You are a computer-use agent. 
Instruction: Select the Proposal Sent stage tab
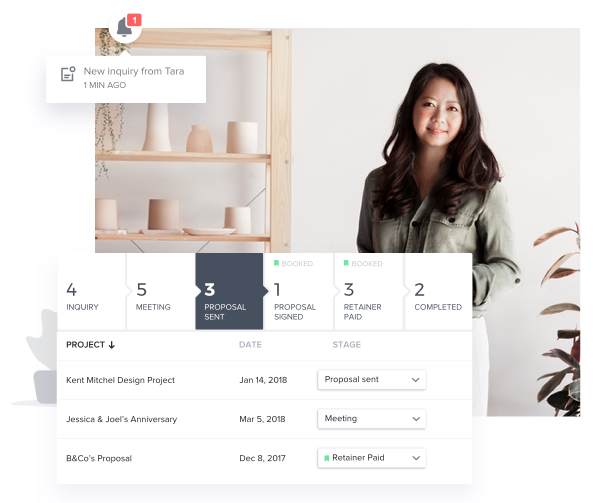(x=229, y=291)
